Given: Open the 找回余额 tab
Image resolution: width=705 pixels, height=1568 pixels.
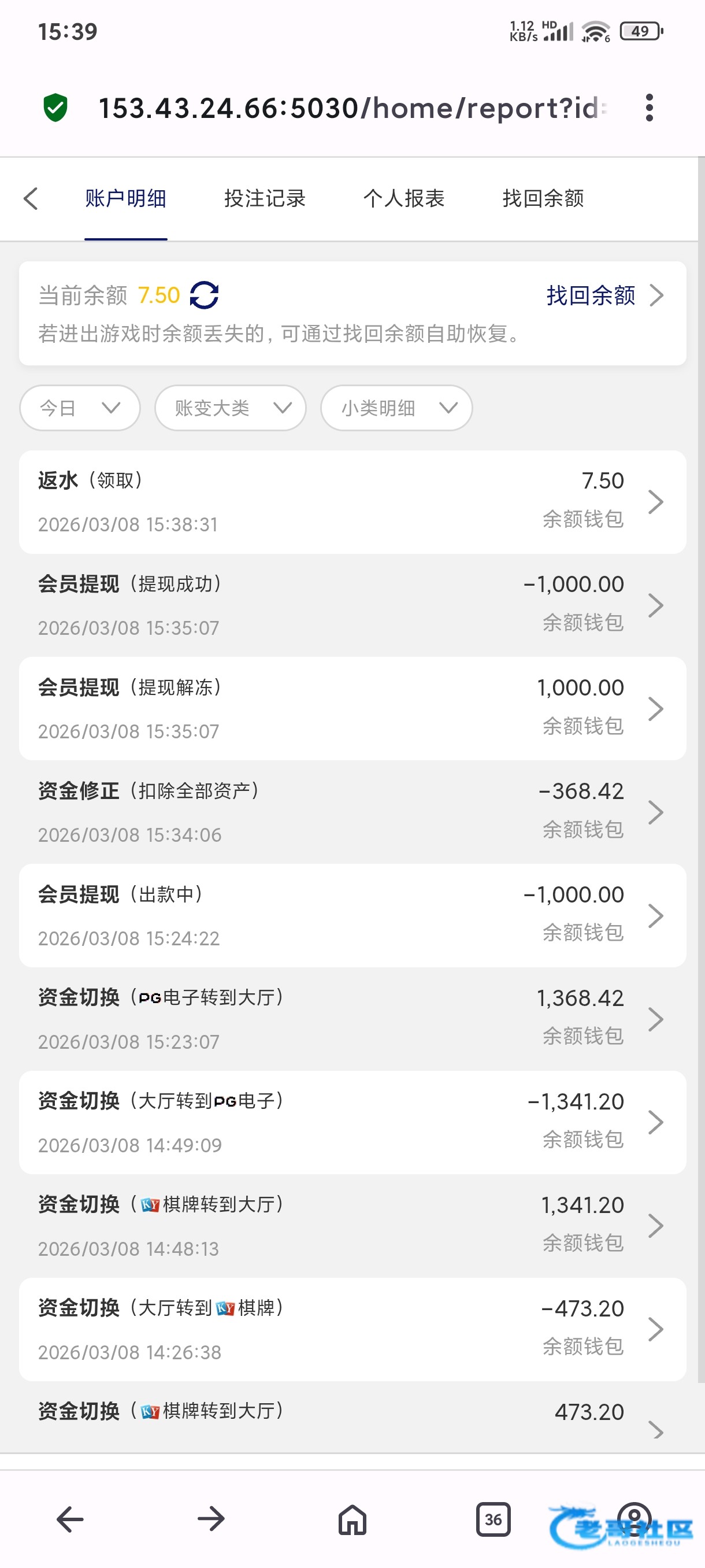Looking at the screenshot, I should [543, 198].
